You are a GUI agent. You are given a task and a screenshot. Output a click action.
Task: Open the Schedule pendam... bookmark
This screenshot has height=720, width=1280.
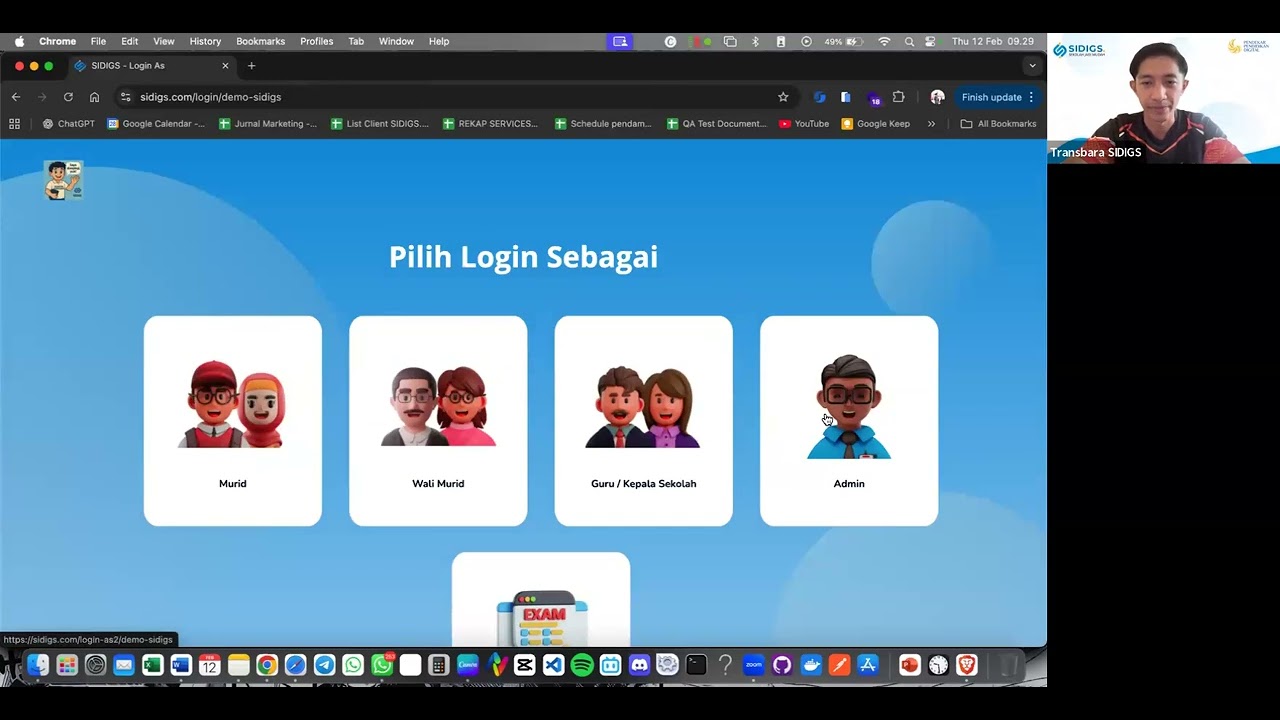tap(603, 124)
